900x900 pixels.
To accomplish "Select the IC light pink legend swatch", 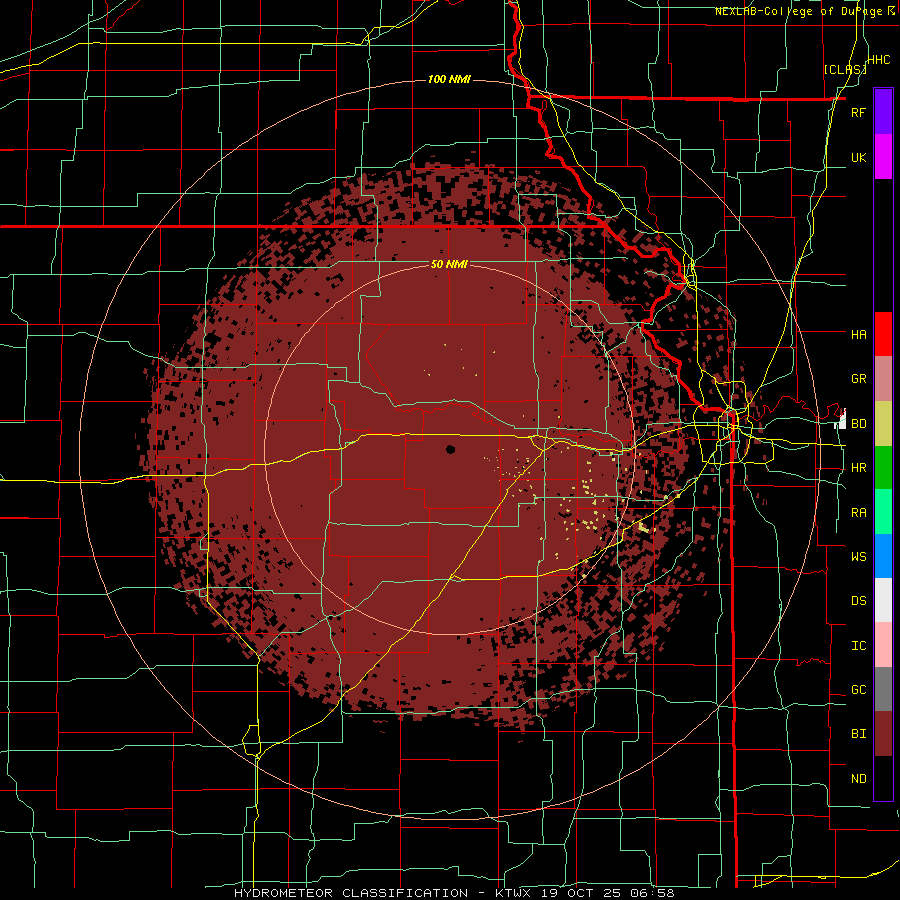I will pos(883,645).
